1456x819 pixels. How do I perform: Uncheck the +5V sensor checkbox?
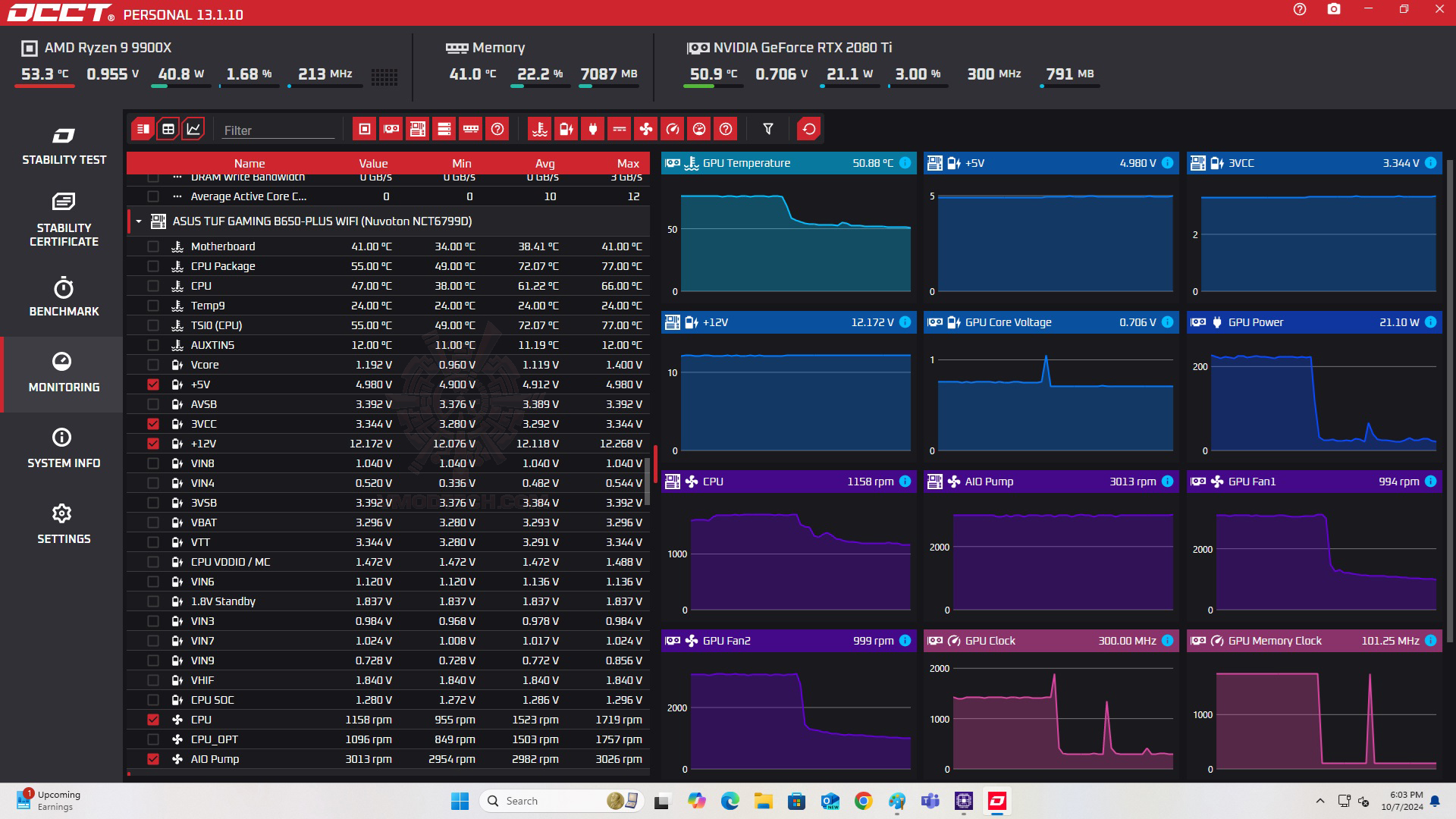coord(153,384)
